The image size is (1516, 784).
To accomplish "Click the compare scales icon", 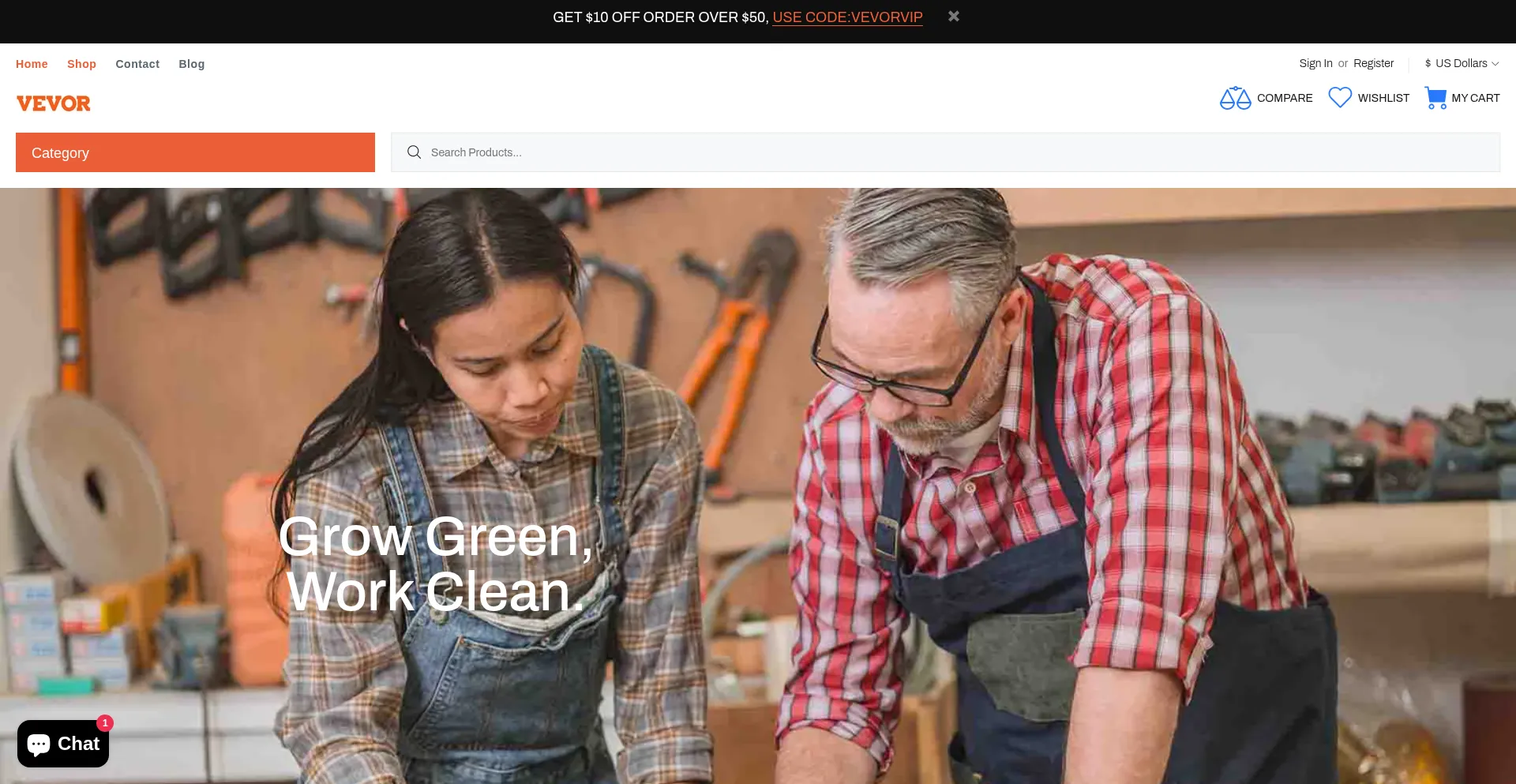I will [1235, 98].
